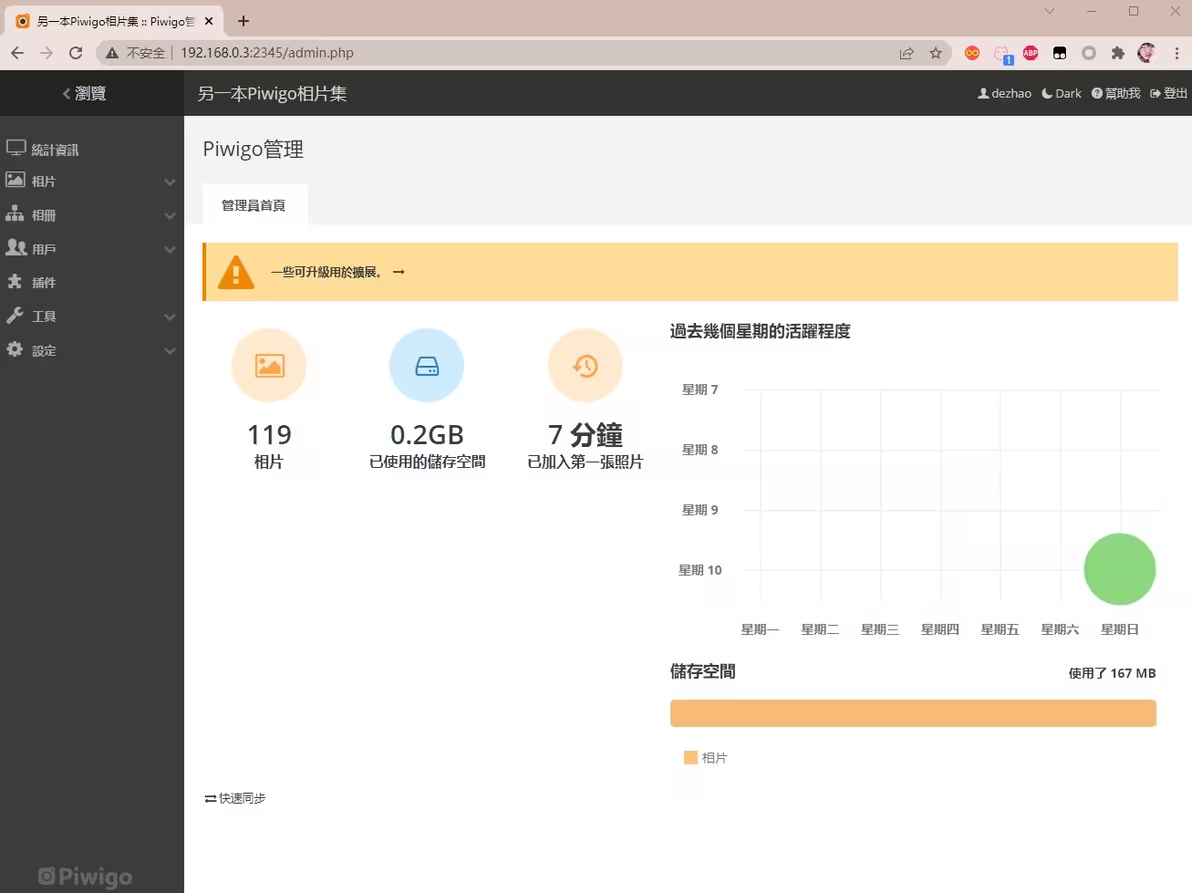
Task: Click 登出 to log out
Action: point(1169,93)
